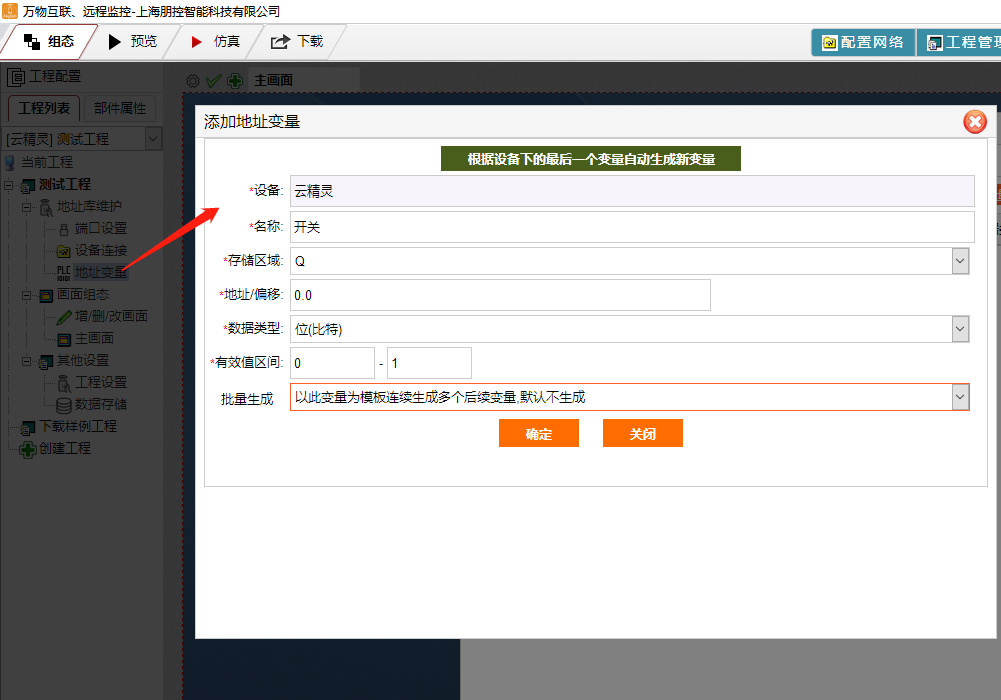Collapse the 地址库维护 tree node
Screen dimensions: 1001x700
click(x=27, y=207)
